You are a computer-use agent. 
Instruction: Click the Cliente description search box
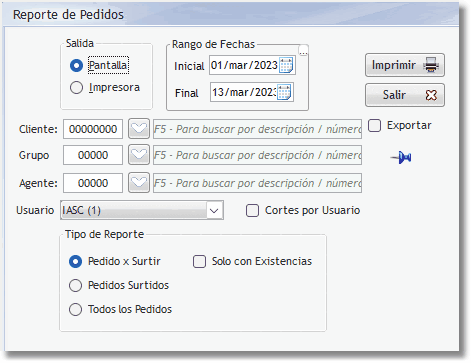(x=257, y=129)
